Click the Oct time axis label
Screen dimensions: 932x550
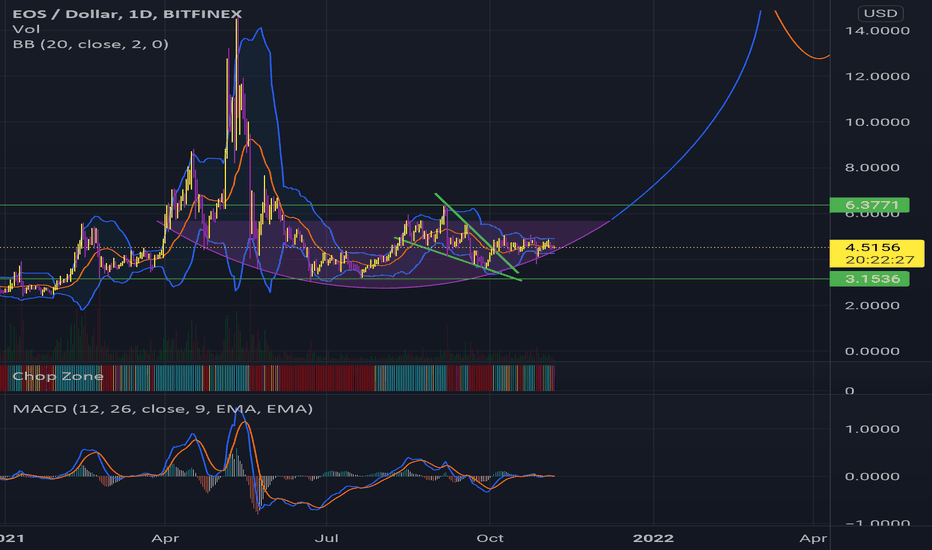tap(490, 539)
